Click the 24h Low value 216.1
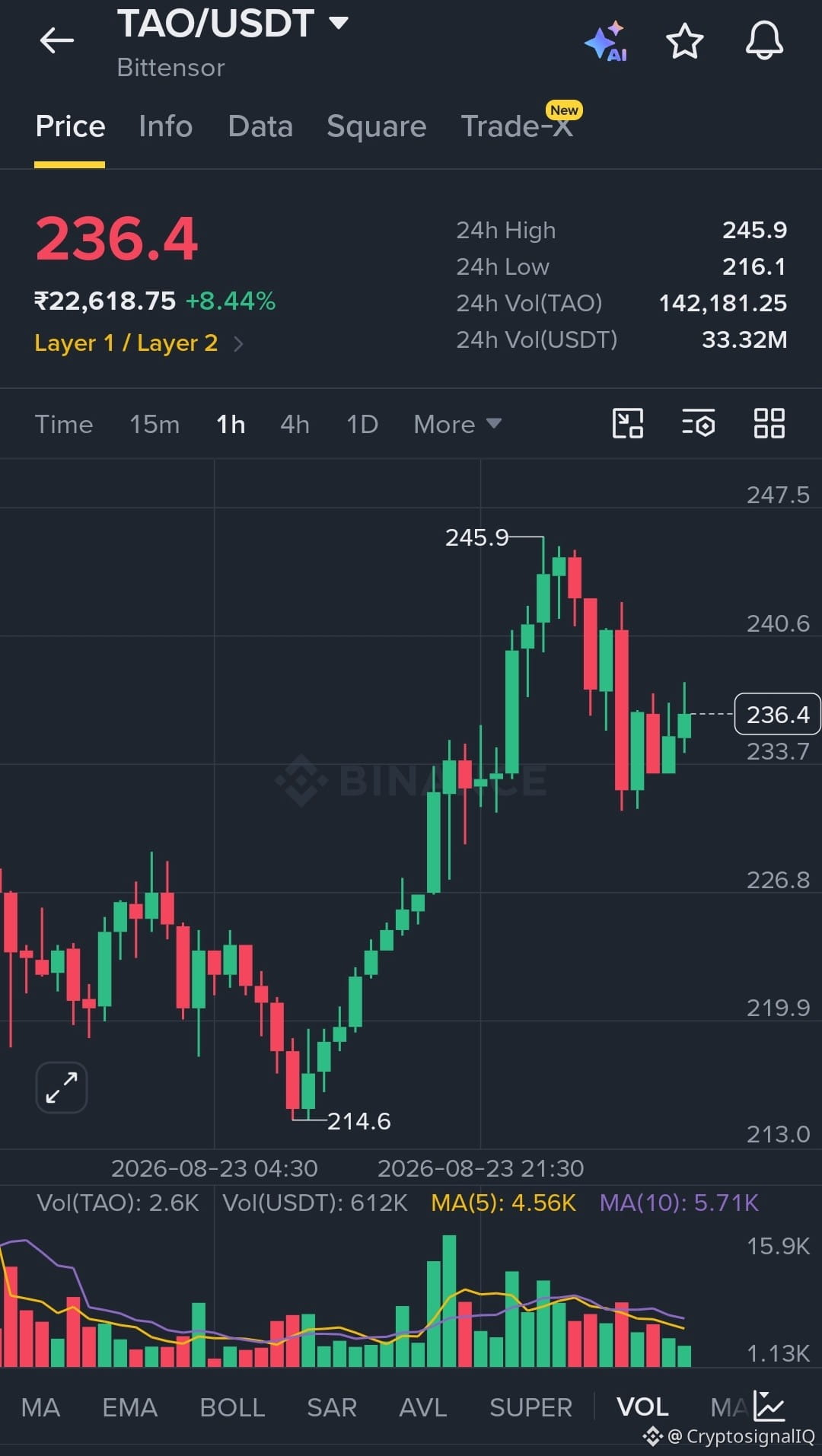Screen dimensions: 822x1456 click(x=754, y=266)
